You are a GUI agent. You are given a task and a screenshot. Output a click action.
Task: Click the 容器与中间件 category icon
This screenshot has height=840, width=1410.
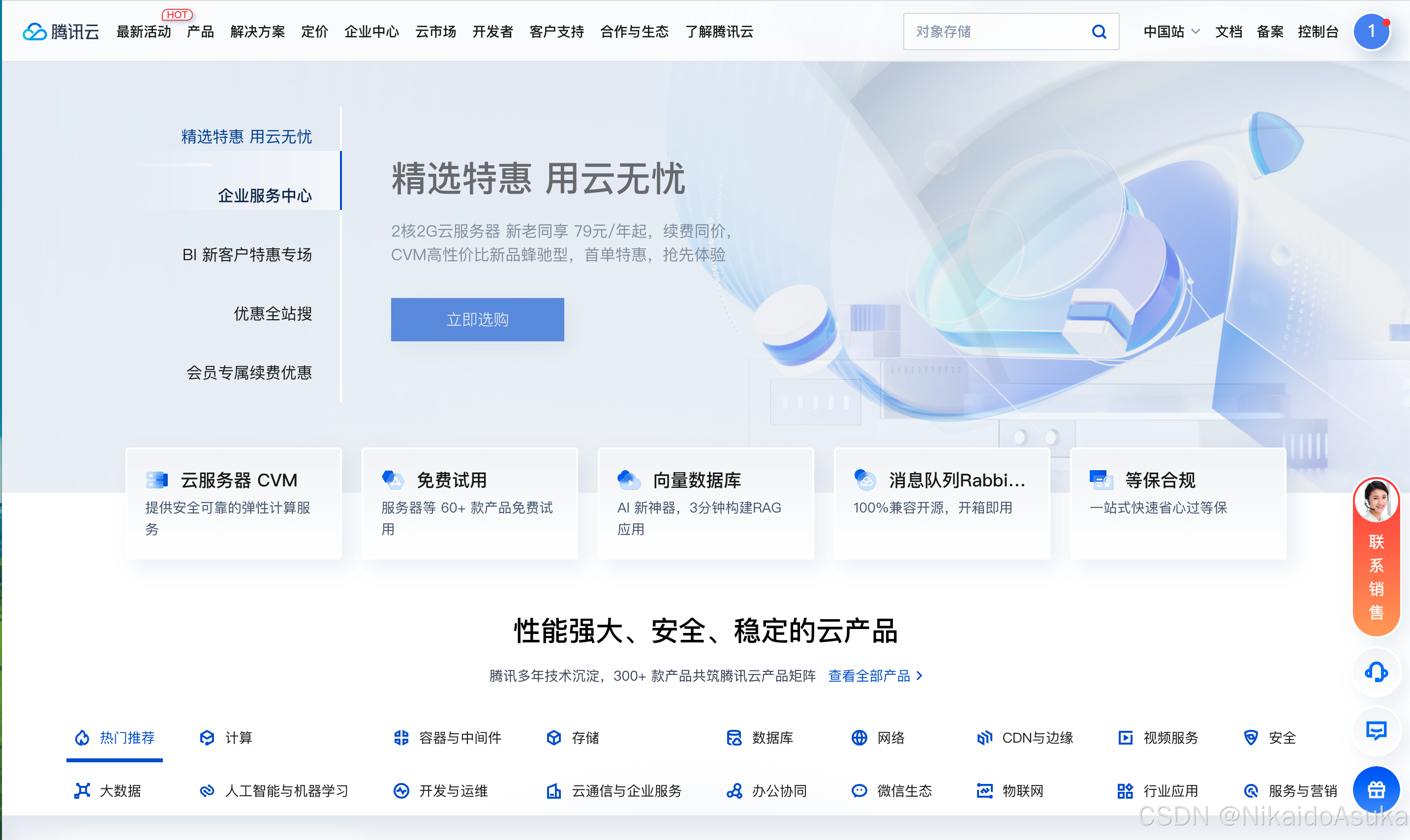tap(401, 738)
